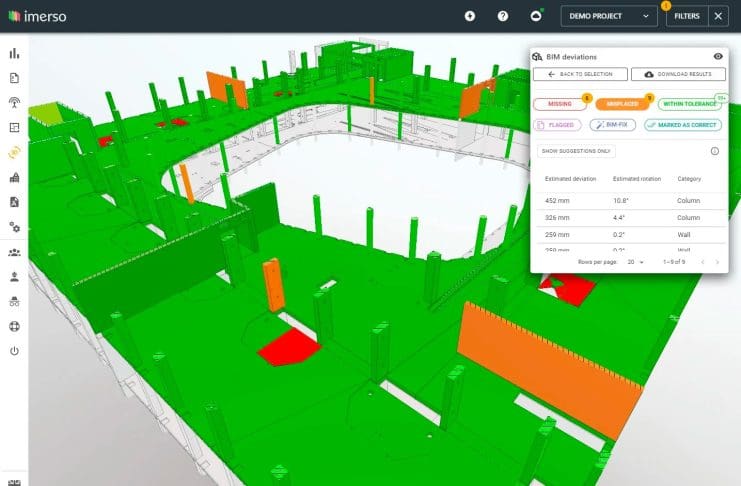Click the help question mark icon
This screenshot has width=741, height=486.
pyautogui.click(x=503, y=16)
